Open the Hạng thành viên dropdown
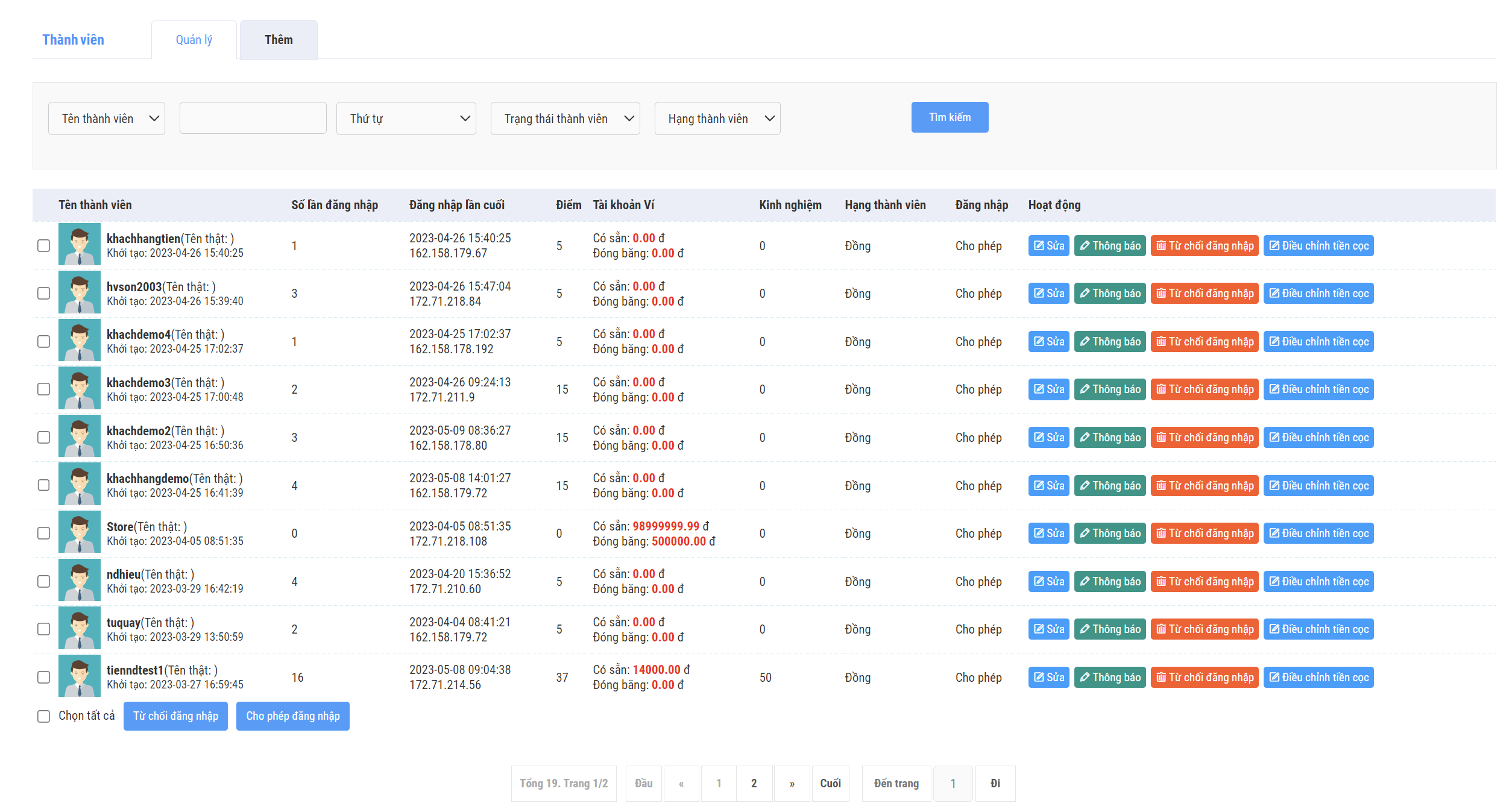 click(717, 119)
